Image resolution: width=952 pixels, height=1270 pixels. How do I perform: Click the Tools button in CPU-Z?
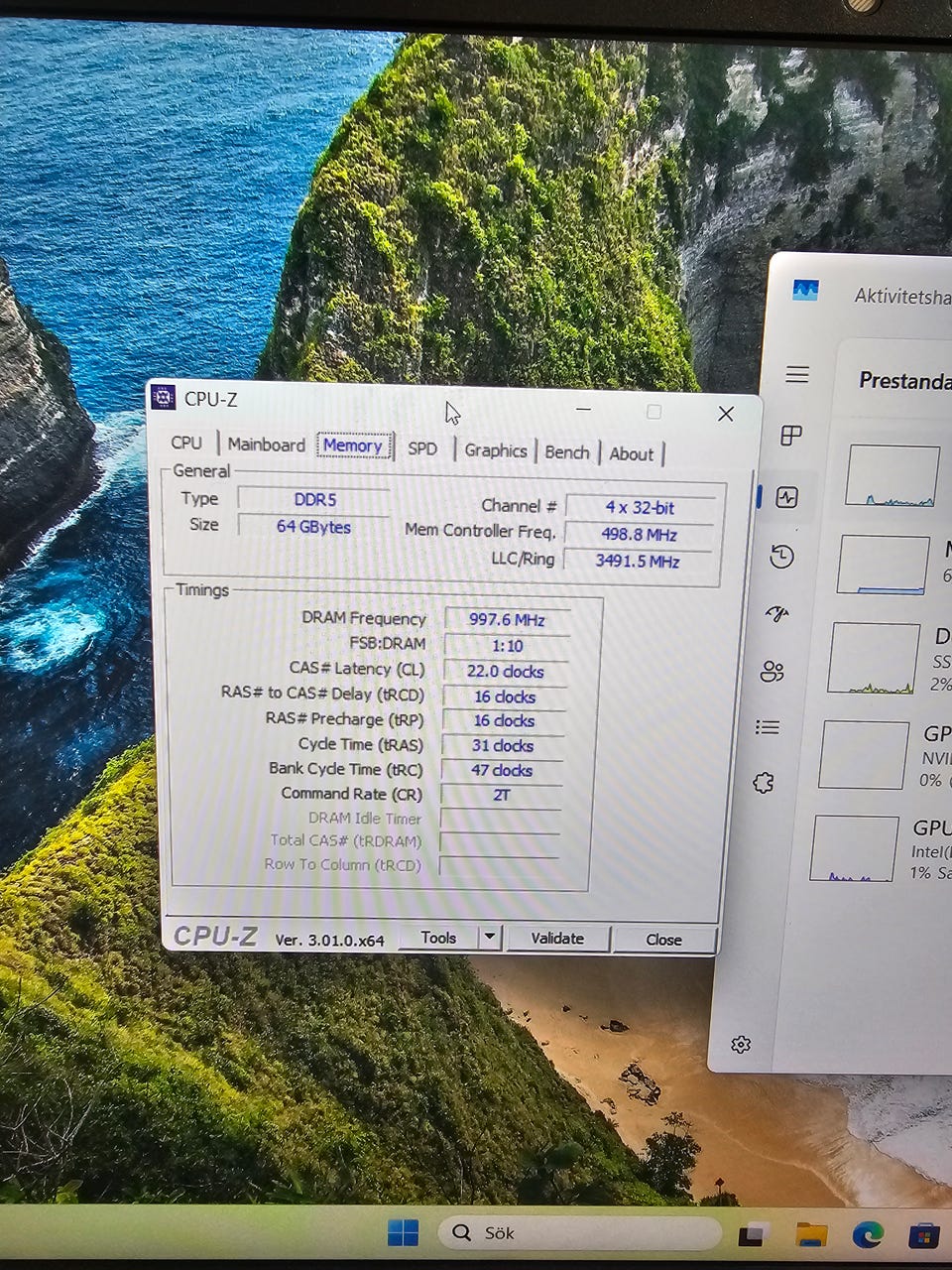tap(438, 937)
